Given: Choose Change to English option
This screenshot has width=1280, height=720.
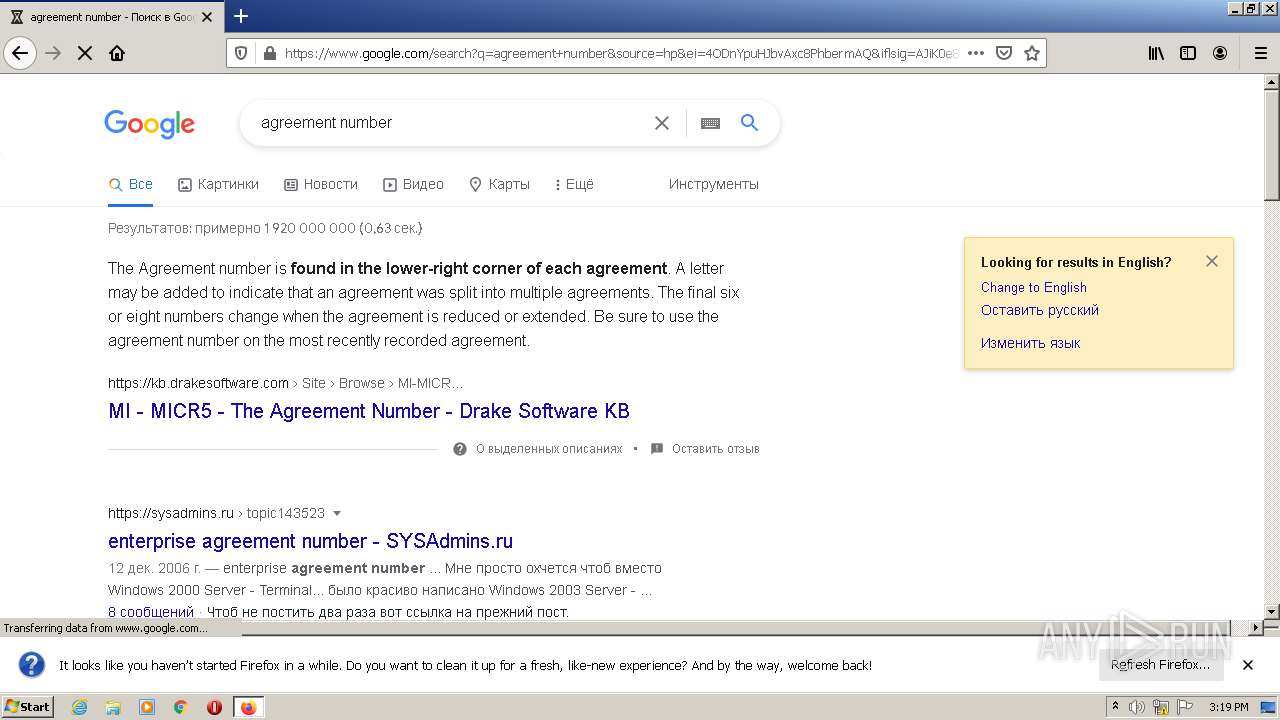Looking at the screenshot, I should point(1034,287).
